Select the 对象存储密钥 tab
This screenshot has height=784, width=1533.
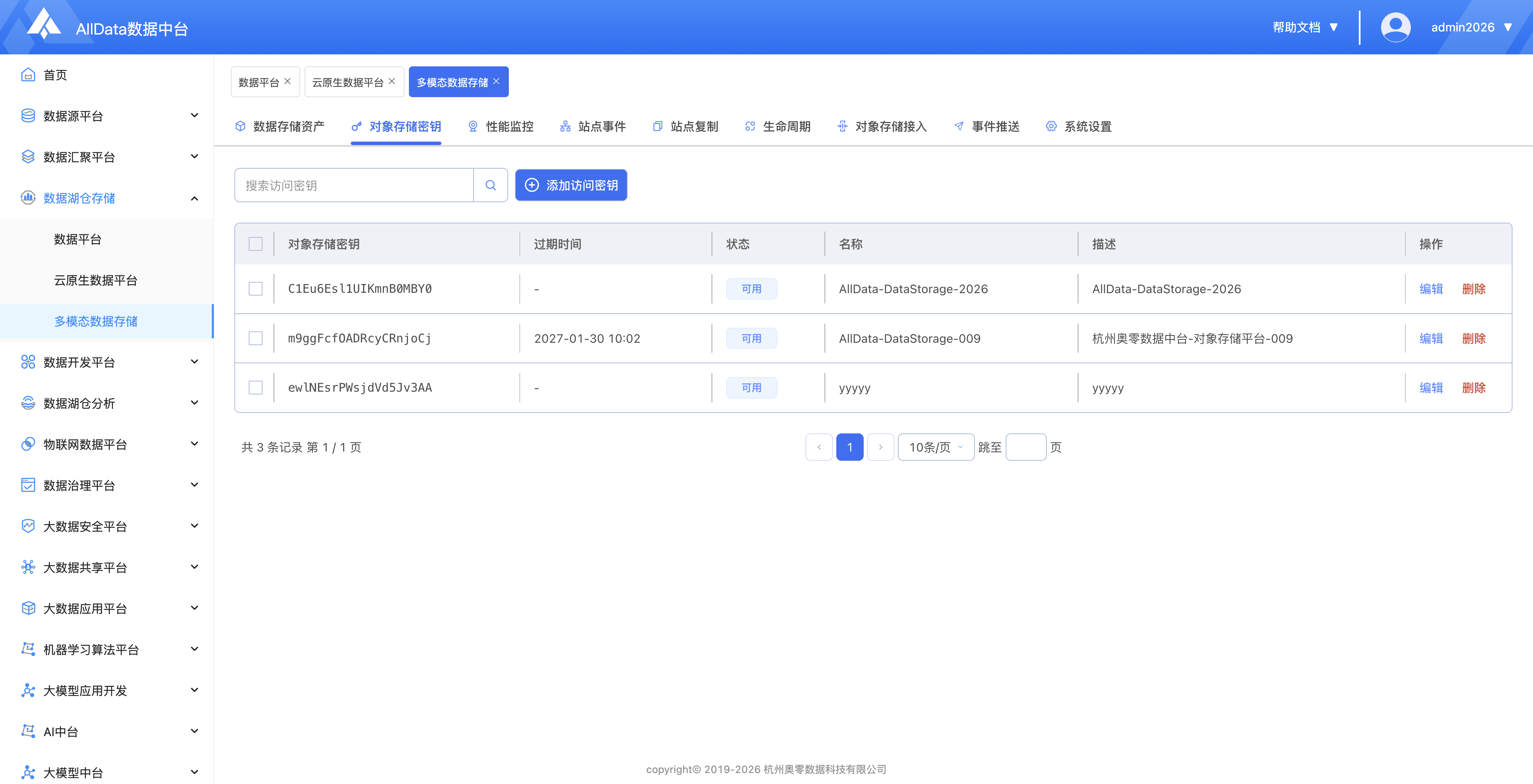click(x=396, y=126)
